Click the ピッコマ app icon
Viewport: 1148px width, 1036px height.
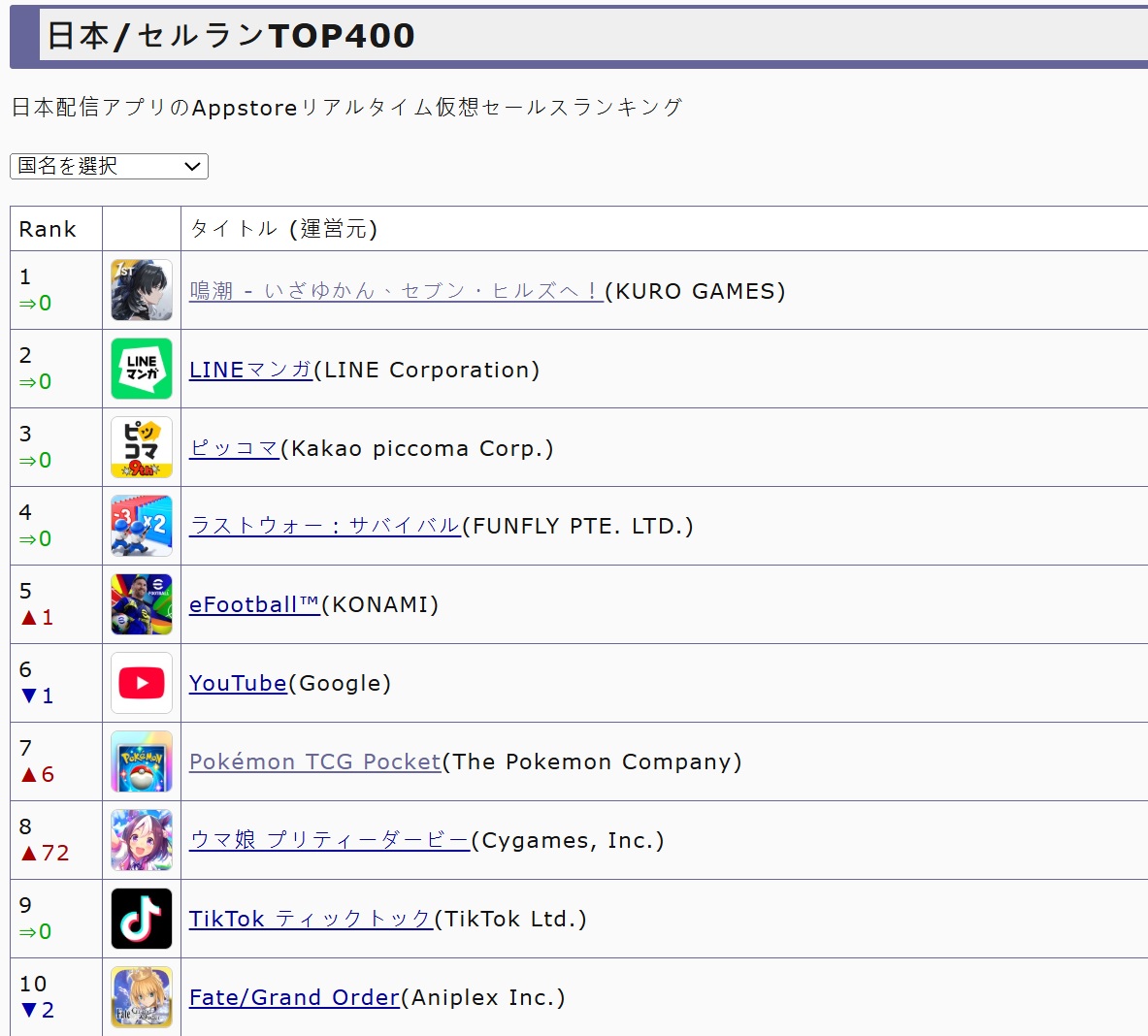tap(142, 447)
